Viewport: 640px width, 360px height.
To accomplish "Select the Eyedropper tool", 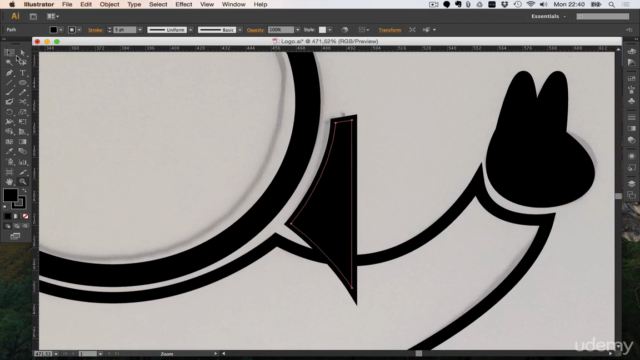I will [9, 151].
